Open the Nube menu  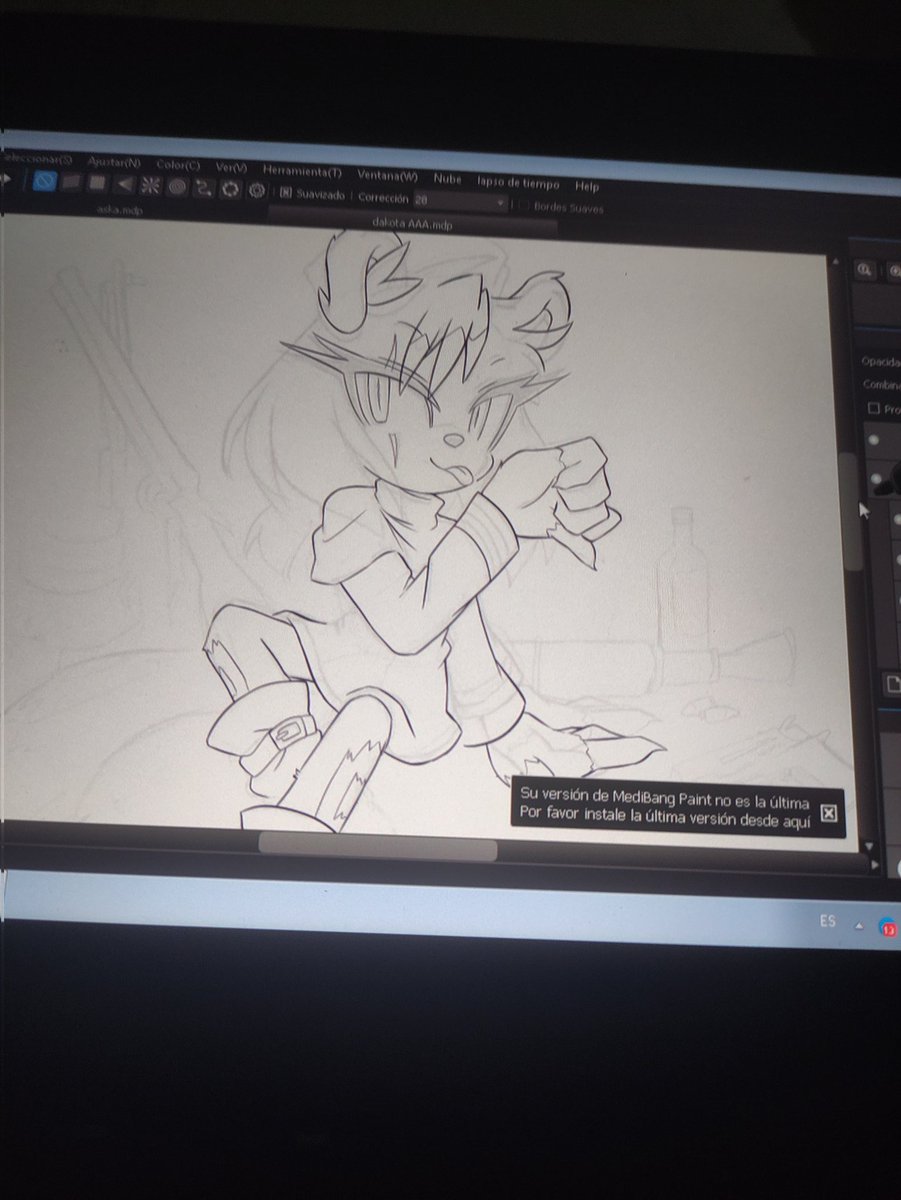click(x=447, y=178)
